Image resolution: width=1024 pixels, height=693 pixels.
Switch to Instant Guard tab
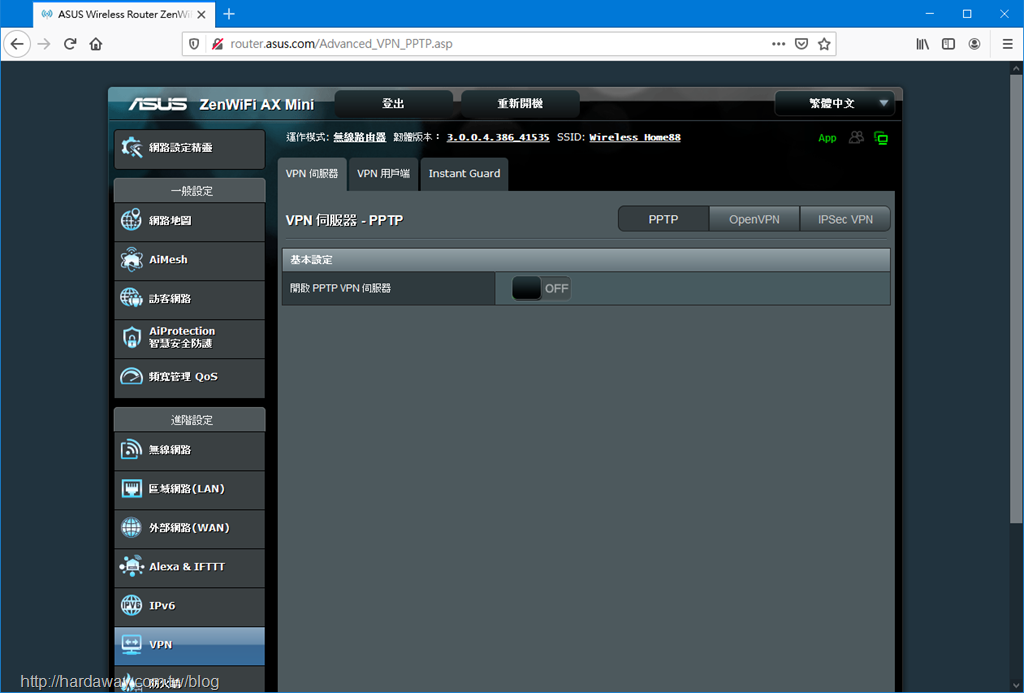point(464,174)
